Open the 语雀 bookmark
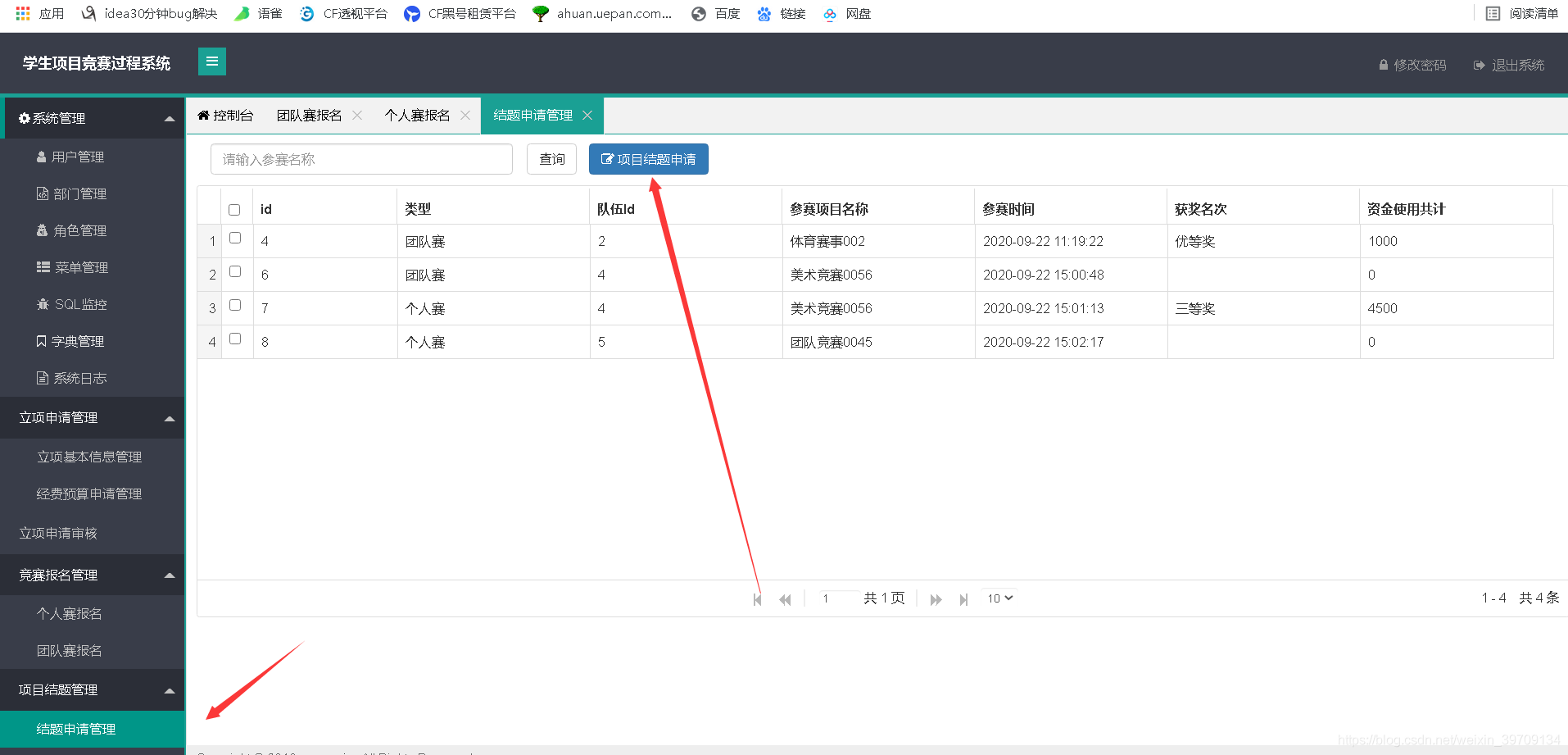This screenshot has height=755, width=1568. (258, 14)
